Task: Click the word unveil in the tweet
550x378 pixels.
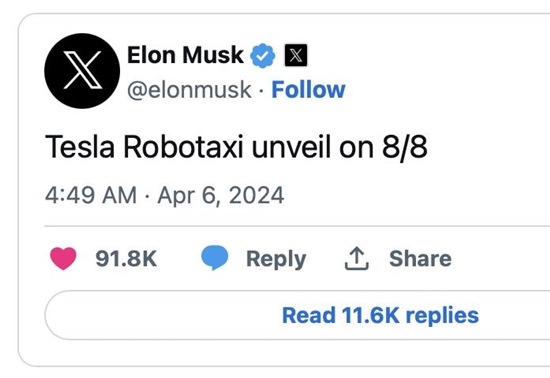Action: click(x=291, y=147)
